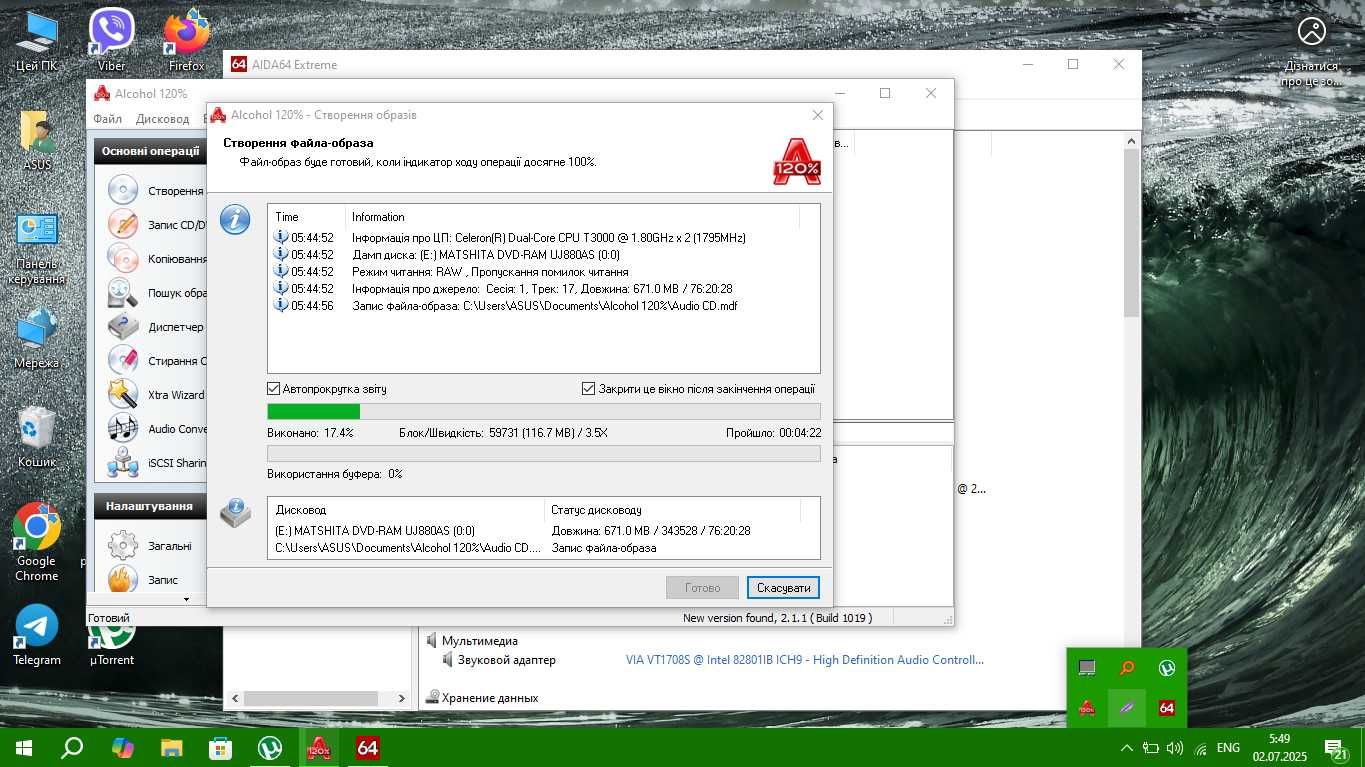Select the Кошик recycle bin
Viewport: 1365px width, 767px height.
tap(37, 437)
